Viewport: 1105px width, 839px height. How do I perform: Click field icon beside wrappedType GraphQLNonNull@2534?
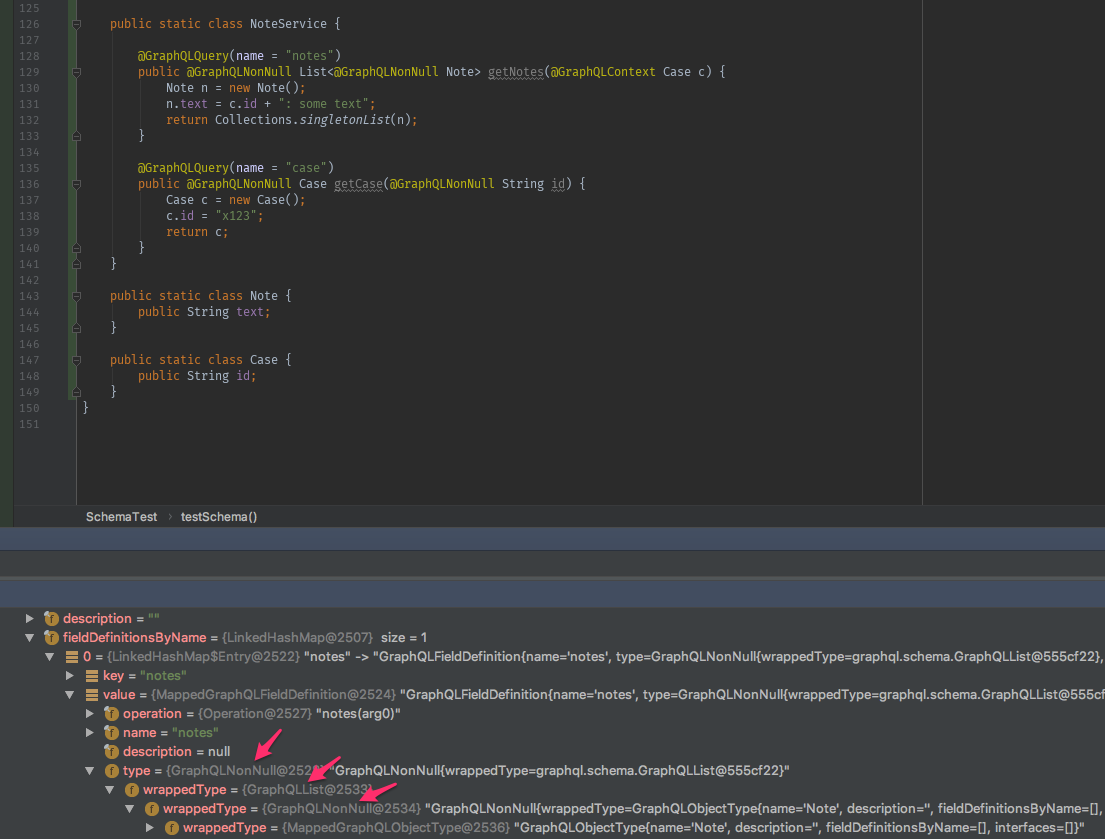coord(152,809)
